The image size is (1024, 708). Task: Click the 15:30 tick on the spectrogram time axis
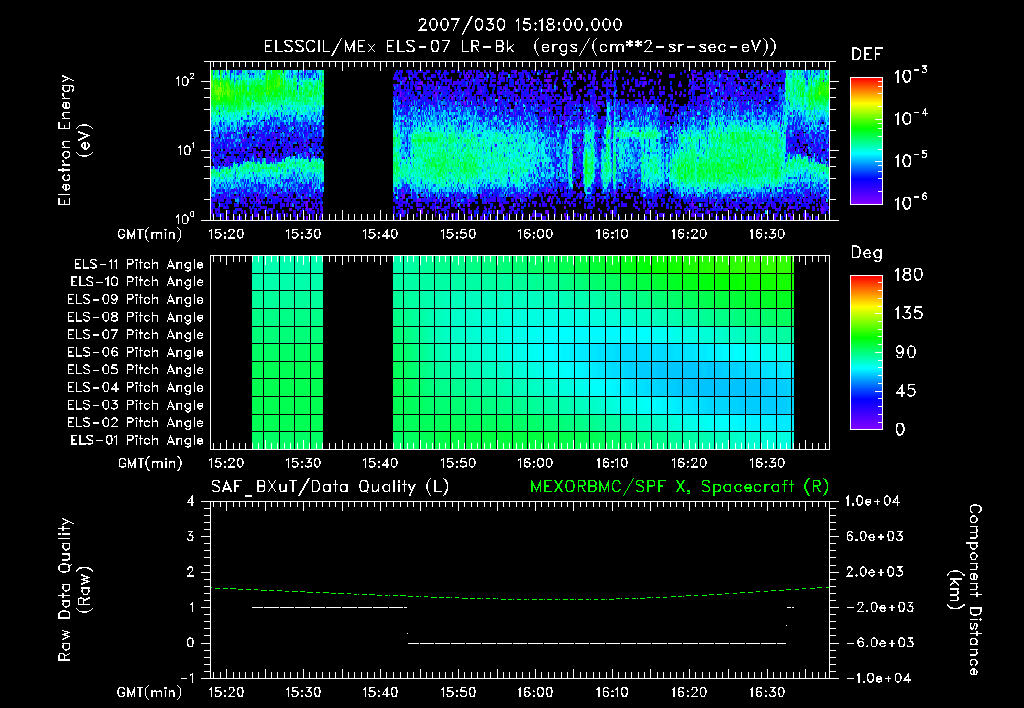[303, 234]
